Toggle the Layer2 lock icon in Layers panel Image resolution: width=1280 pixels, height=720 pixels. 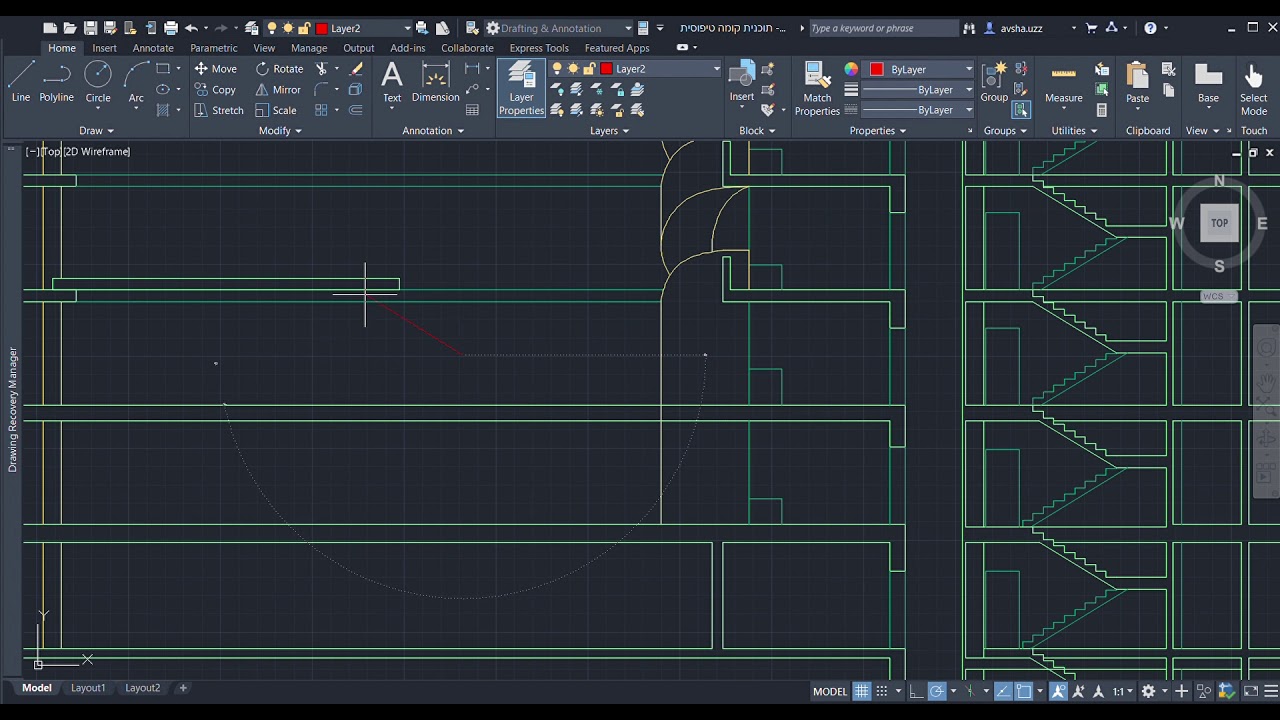pos(590,69)
